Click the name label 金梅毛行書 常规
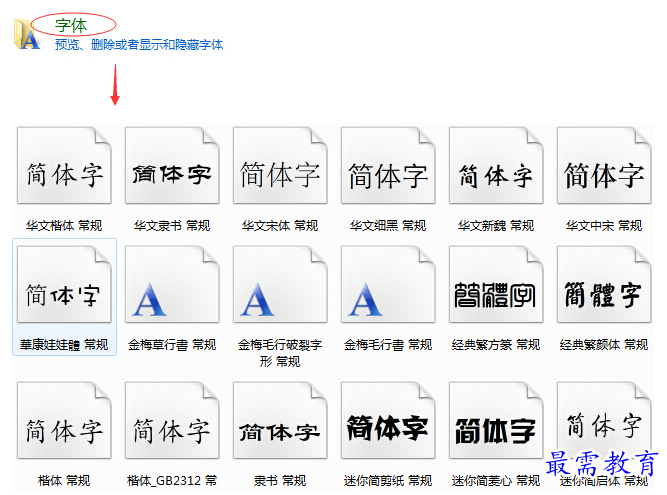Image resolution: width=667 pixels, height=495 pixels. pos(388,344)
